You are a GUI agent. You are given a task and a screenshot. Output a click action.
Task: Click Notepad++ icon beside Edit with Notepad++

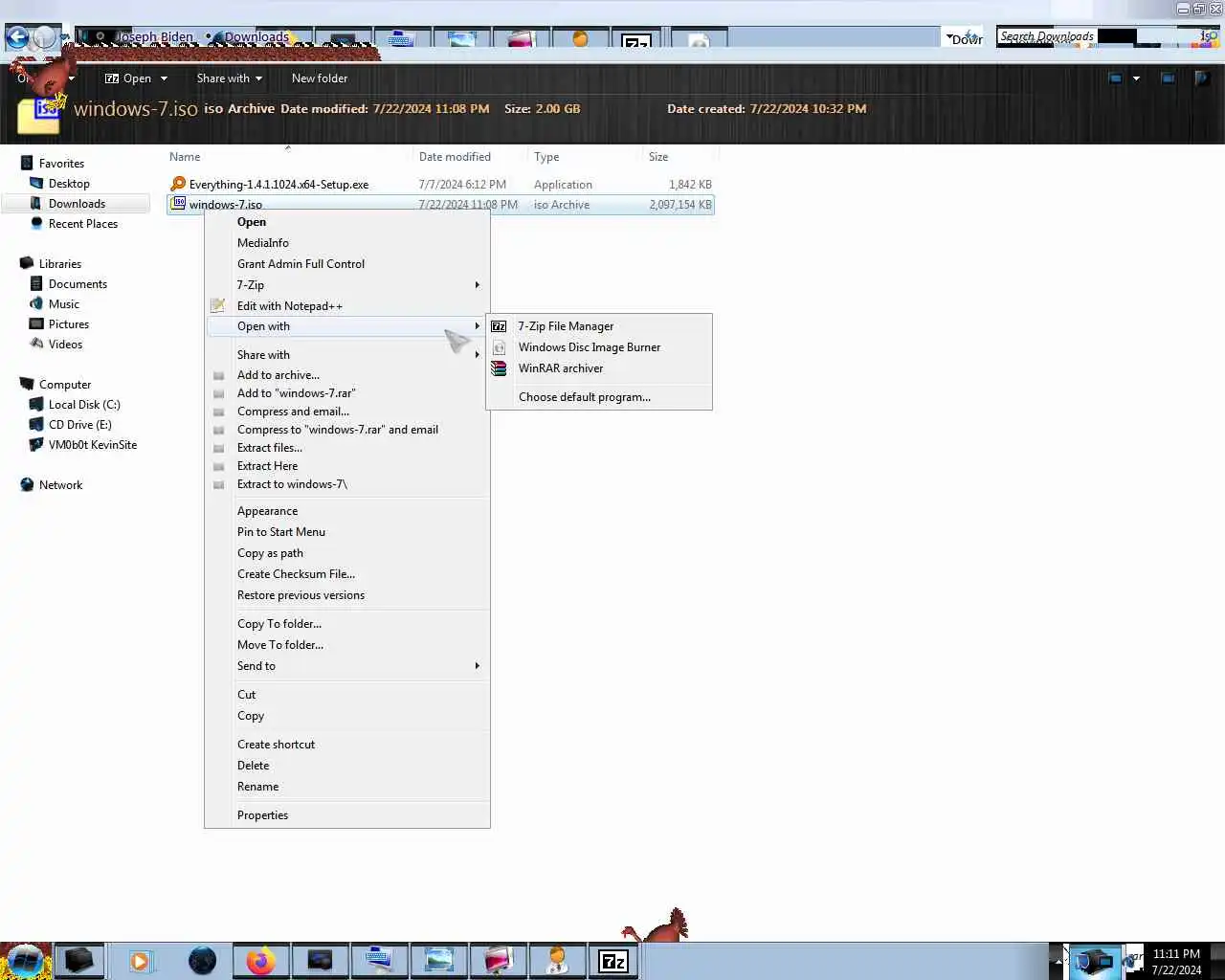pos(218,306)
